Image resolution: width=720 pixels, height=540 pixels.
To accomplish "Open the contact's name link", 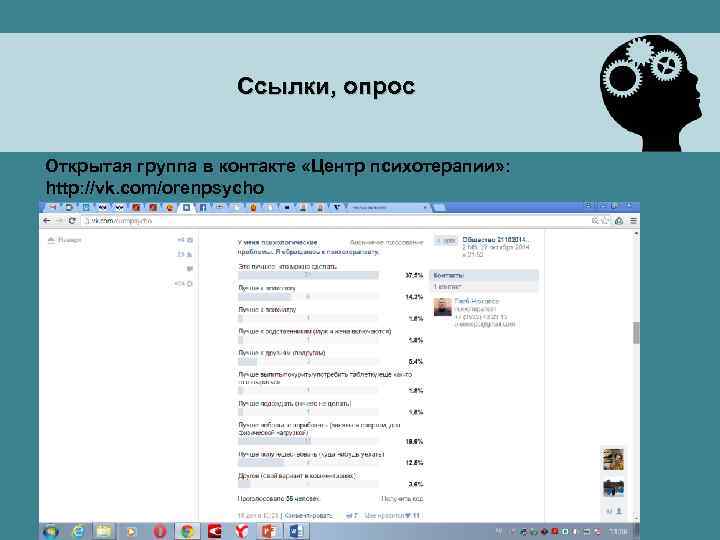I will click(477, 301).
